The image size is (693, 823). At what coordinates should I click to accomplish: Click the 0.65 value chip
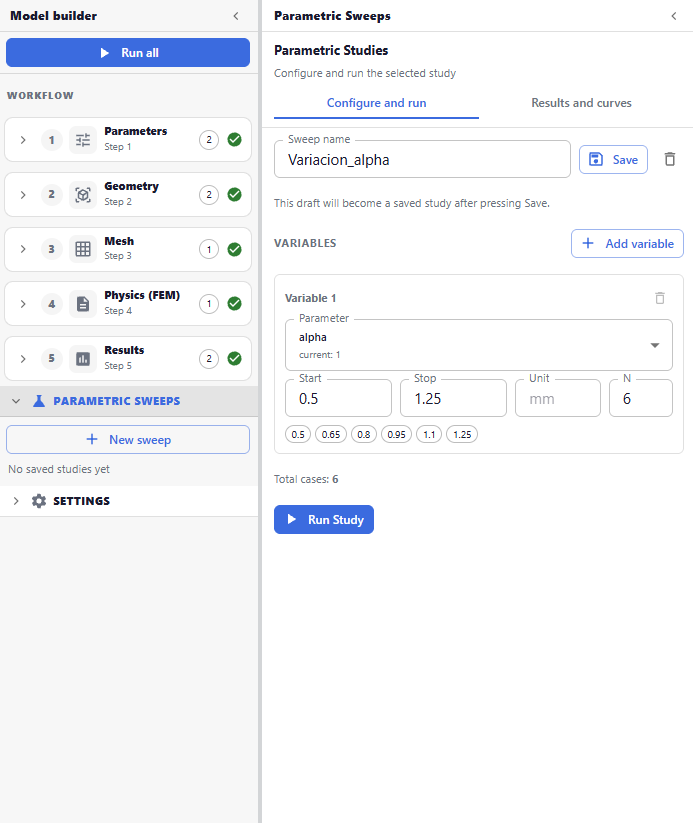(331, 435)
